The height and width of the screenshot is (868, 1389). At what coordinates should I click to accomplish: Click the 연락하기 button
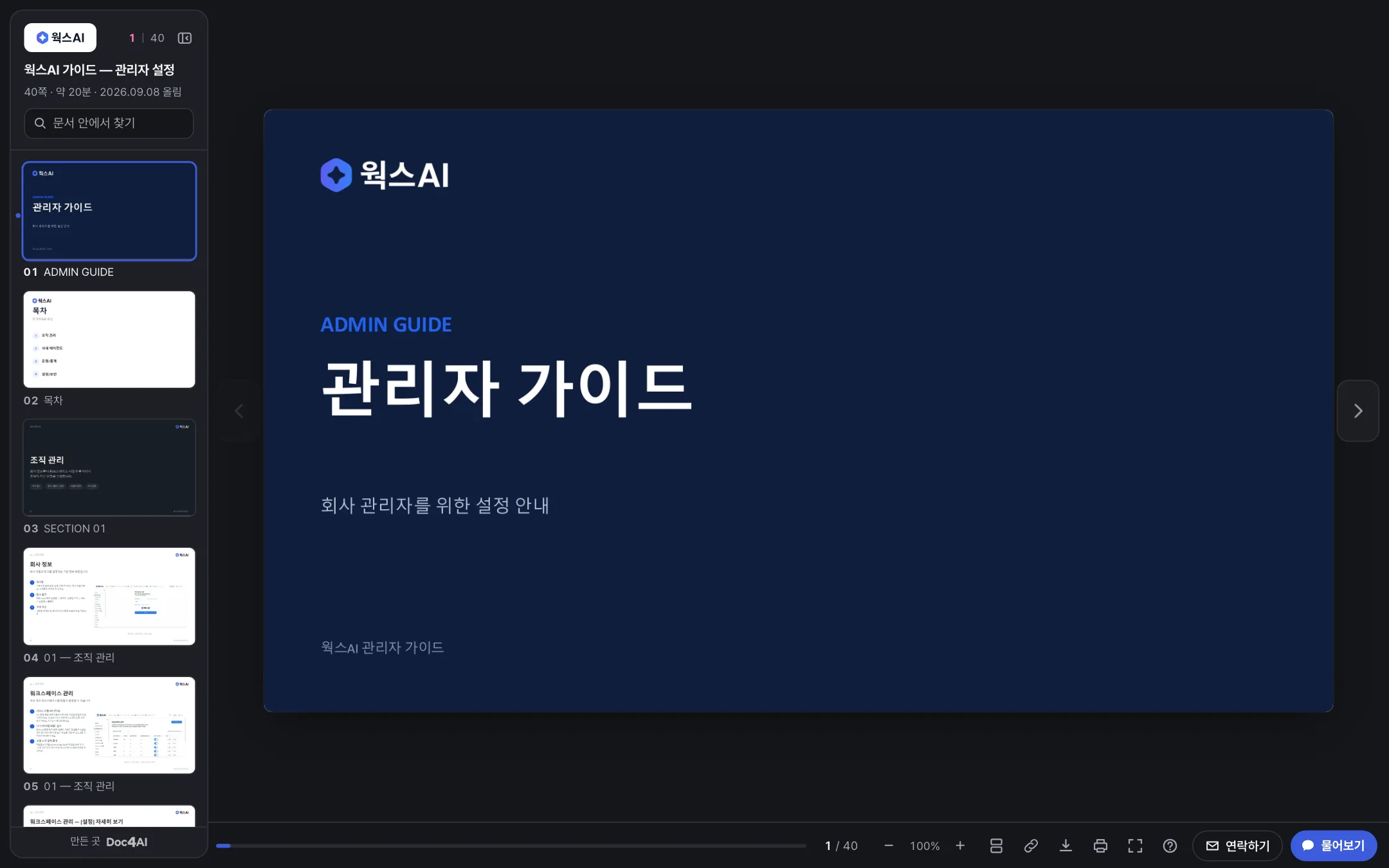[x=1237, y=845]
